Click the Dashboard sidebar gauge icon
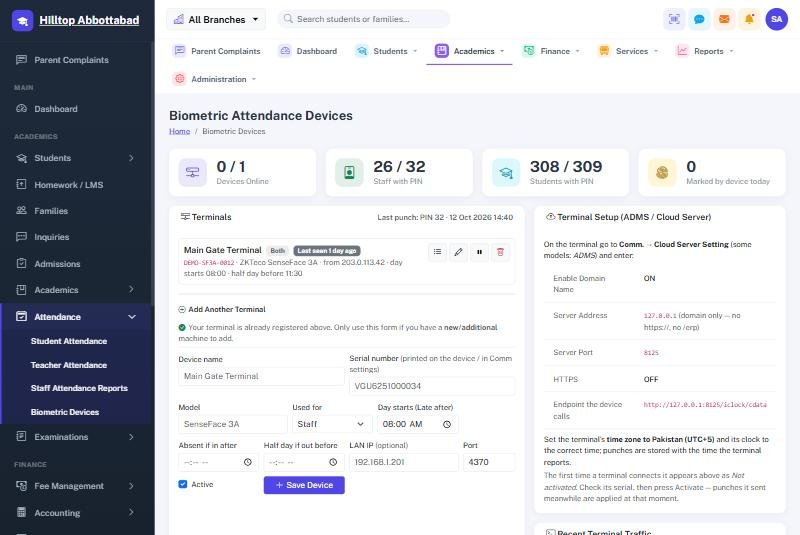The image size is (800, 535). (21, 109)
